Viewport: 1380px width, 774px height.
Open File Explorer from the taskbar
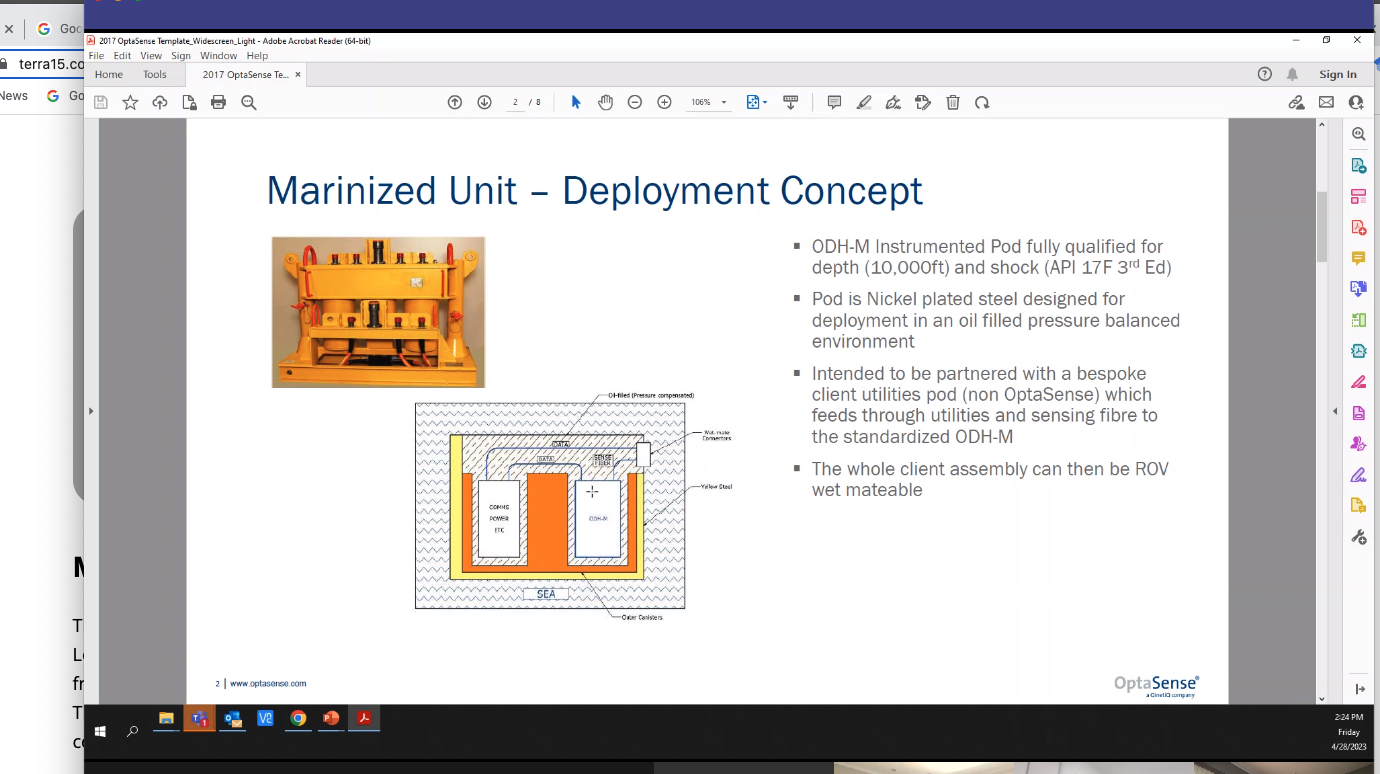point(166,719)
